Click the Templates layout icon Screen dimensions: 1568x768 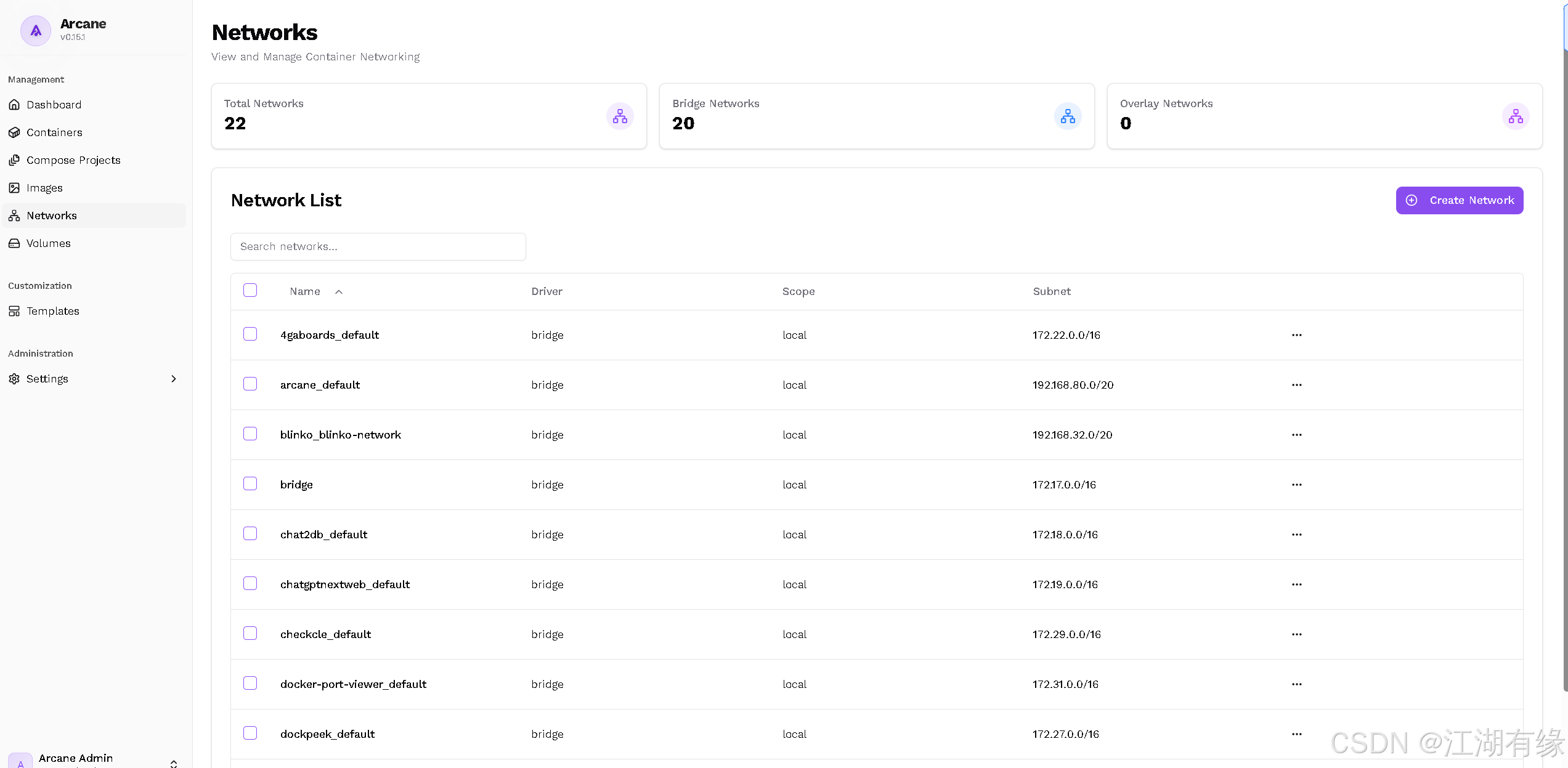[14, 311]
